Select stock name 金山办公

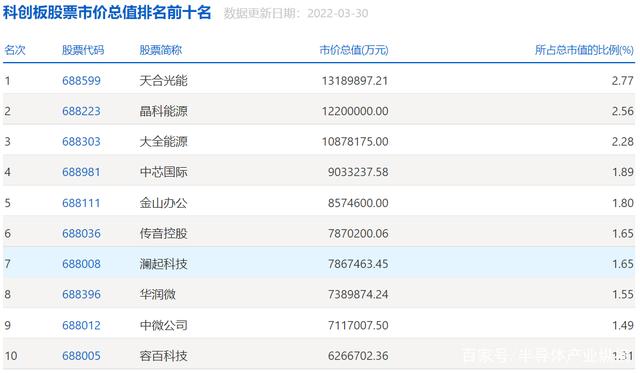coord(163,203)
